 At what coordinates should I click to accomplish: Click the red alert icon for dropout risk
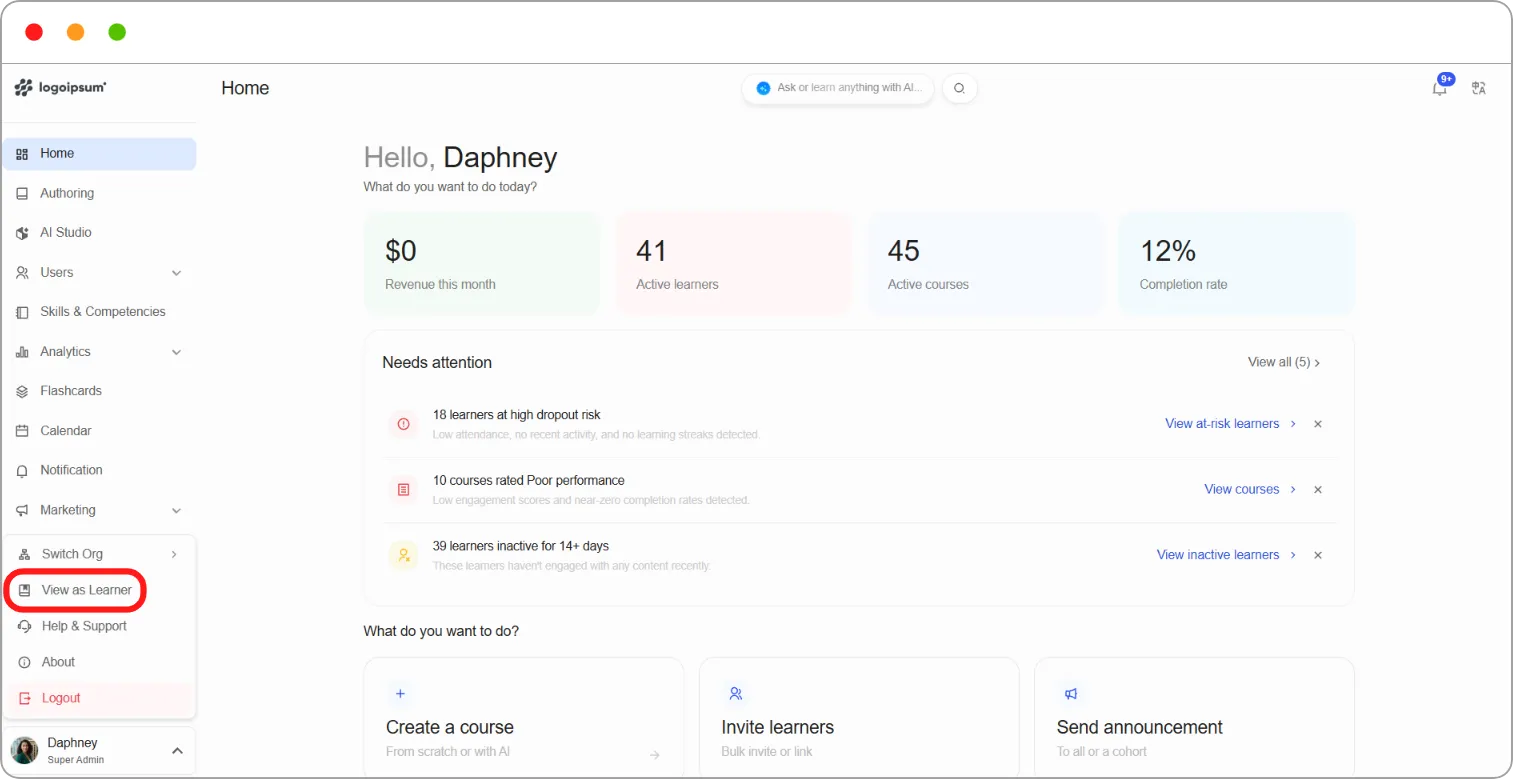tap(403, 424)
